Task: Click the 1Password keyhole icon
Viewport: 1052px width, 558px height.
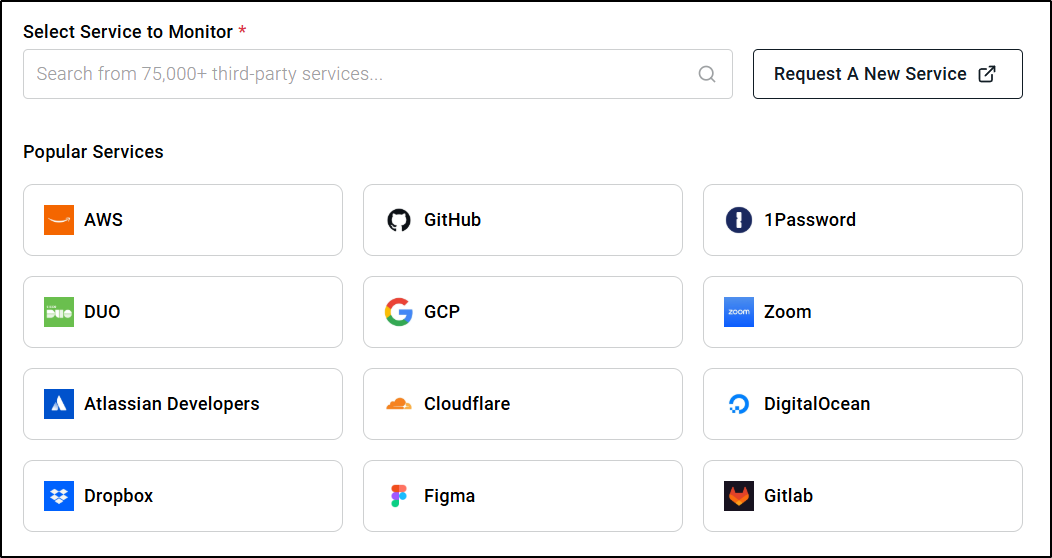Action: [739, 220]
